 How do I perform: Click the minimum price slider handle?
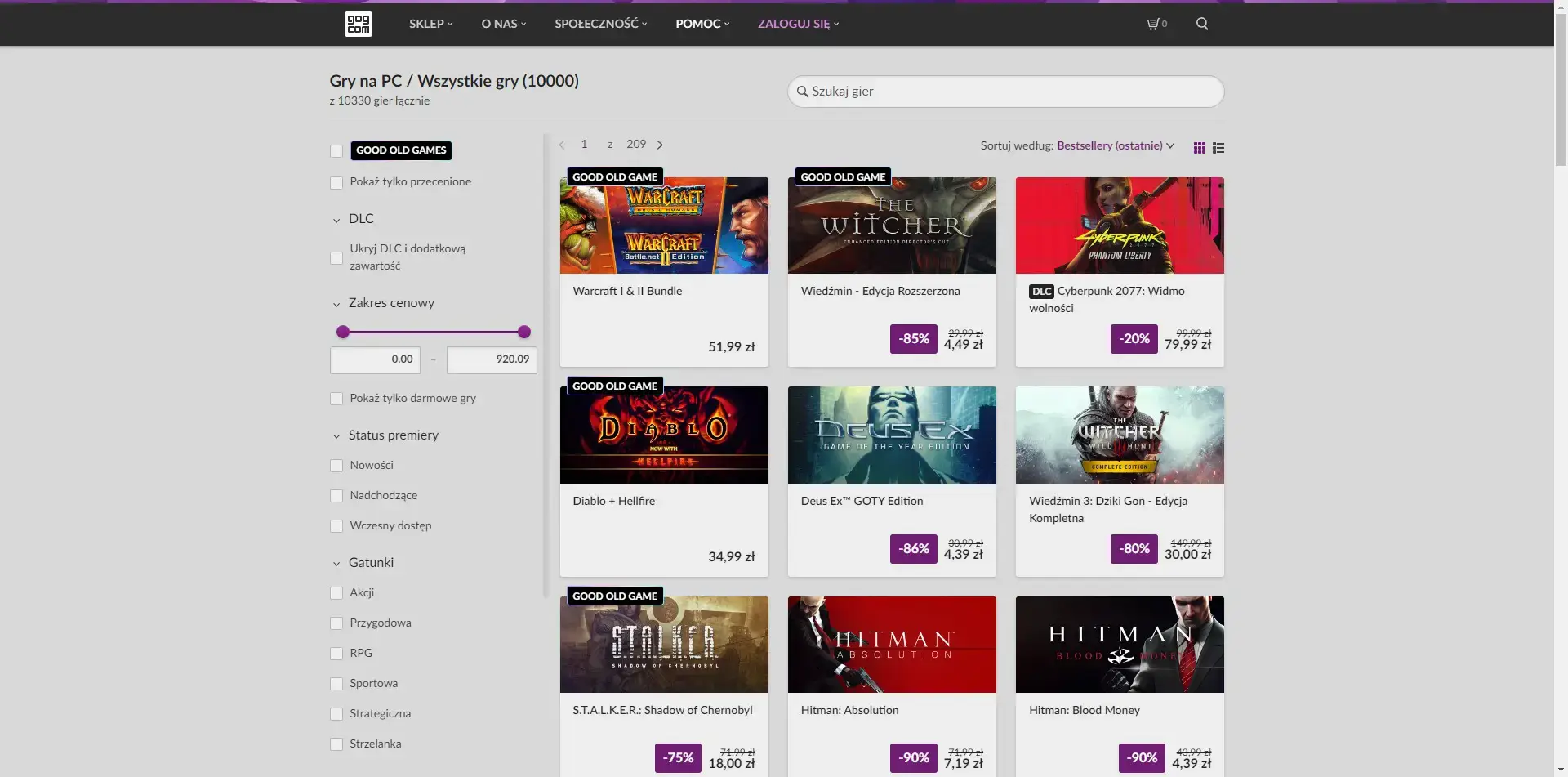pyautogui.click(x=343, y=332)
